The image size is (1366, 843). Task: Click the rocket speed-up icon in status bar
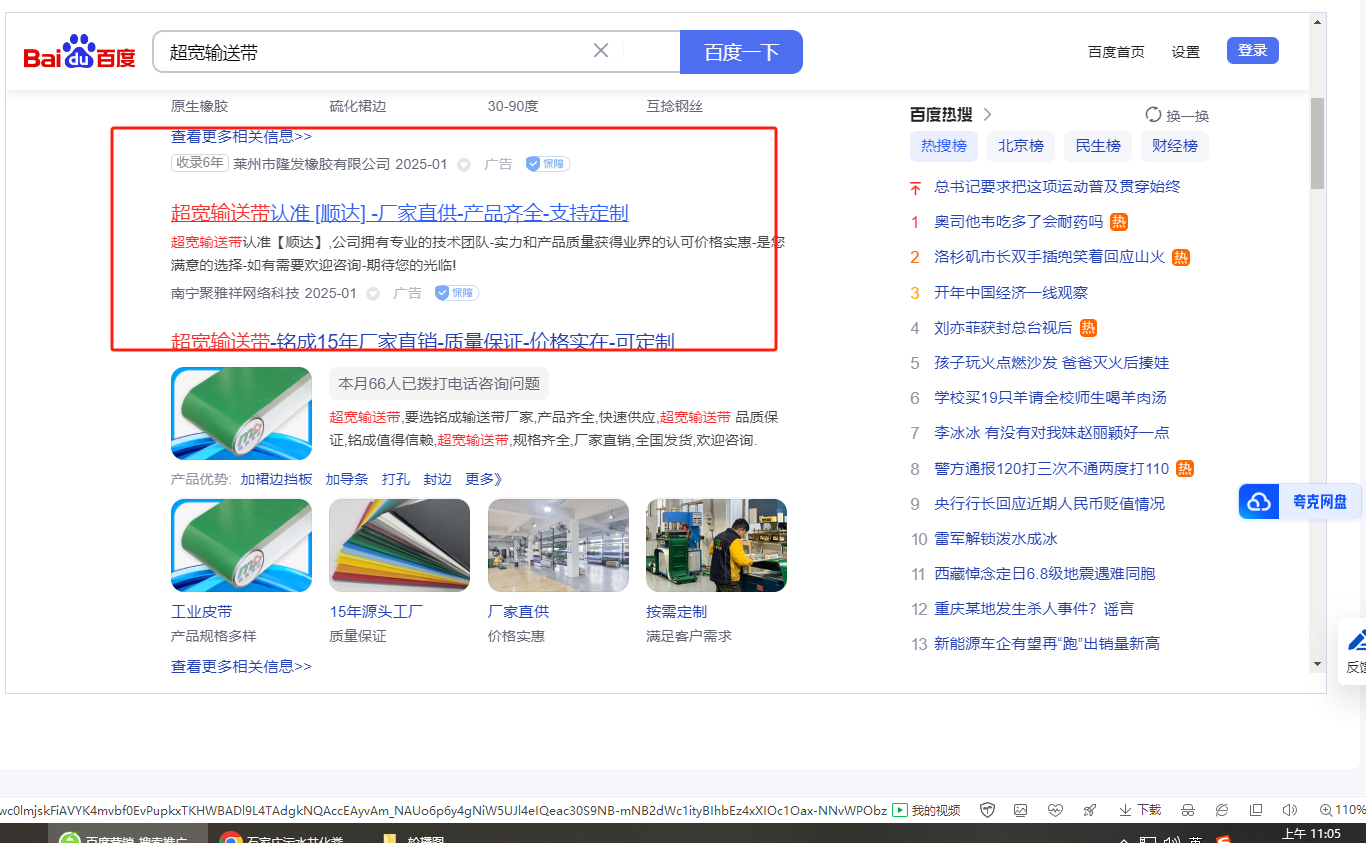point(1090,810)
